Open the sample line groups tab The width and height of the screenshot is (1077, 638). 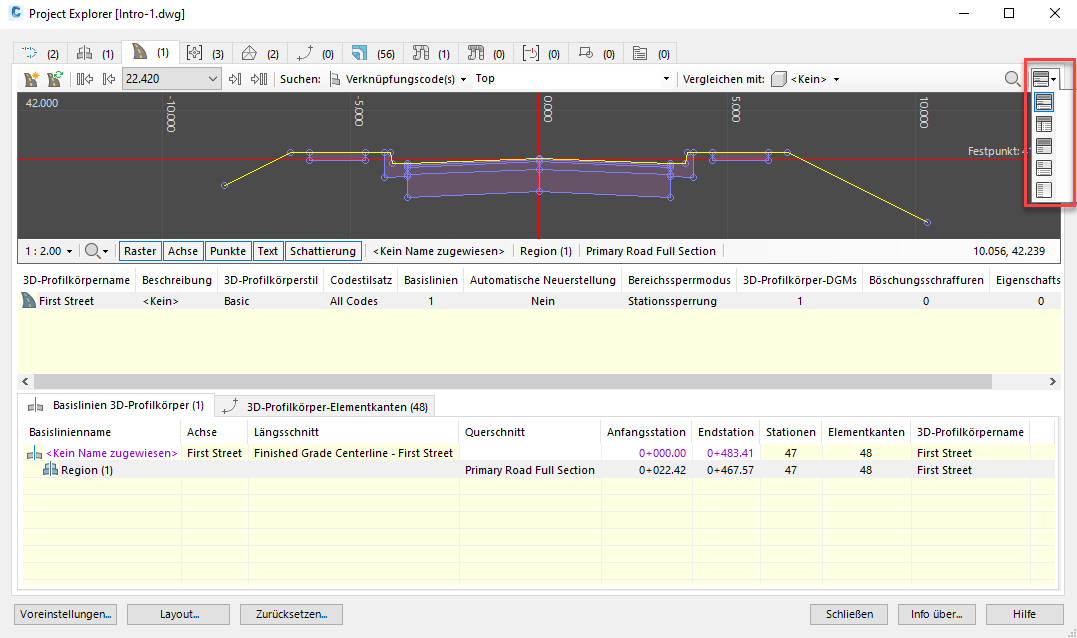click(541, 53)
